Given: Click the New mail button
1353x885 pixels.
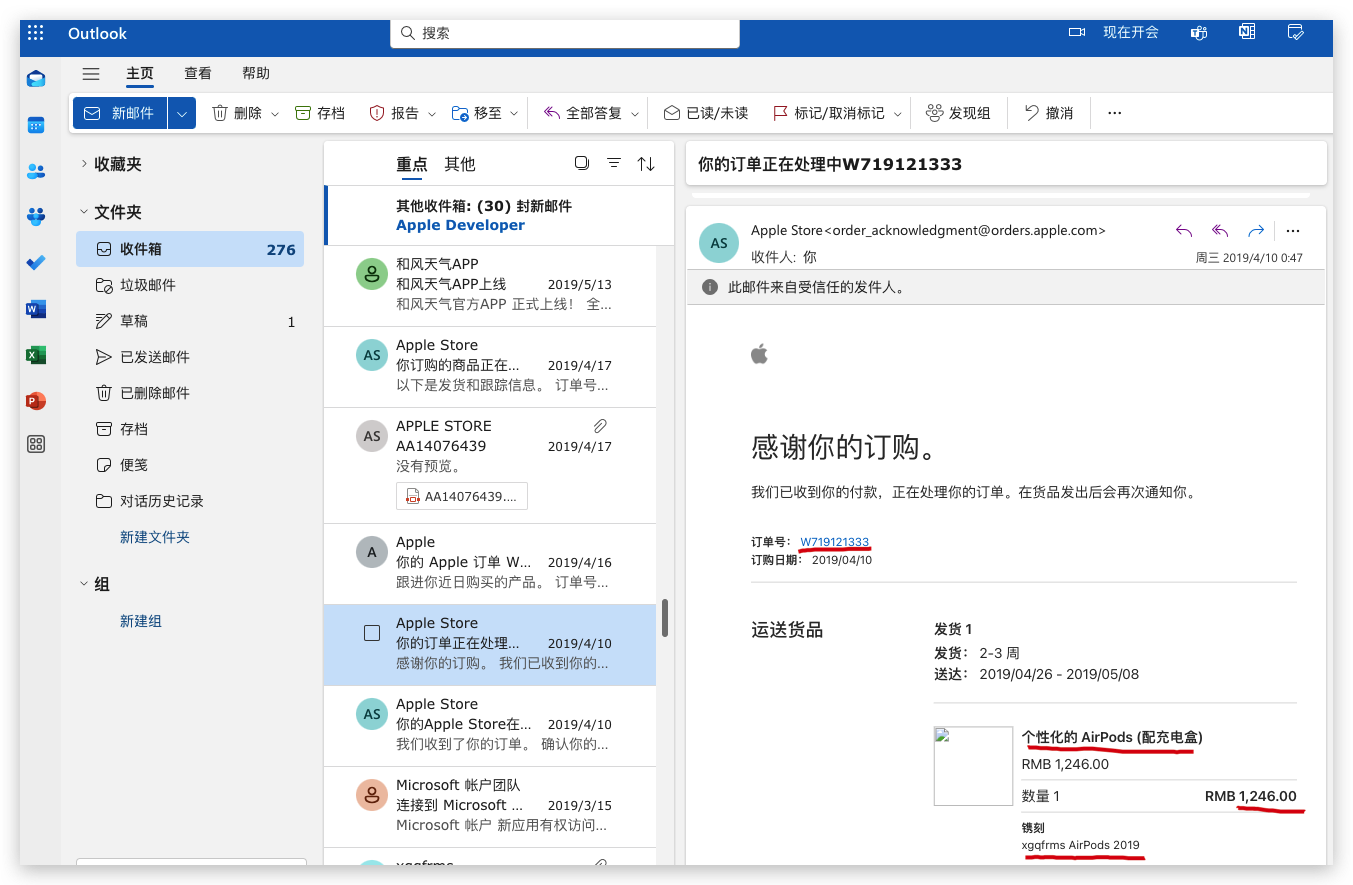Looking at the screenshot, I should point(120,113).
